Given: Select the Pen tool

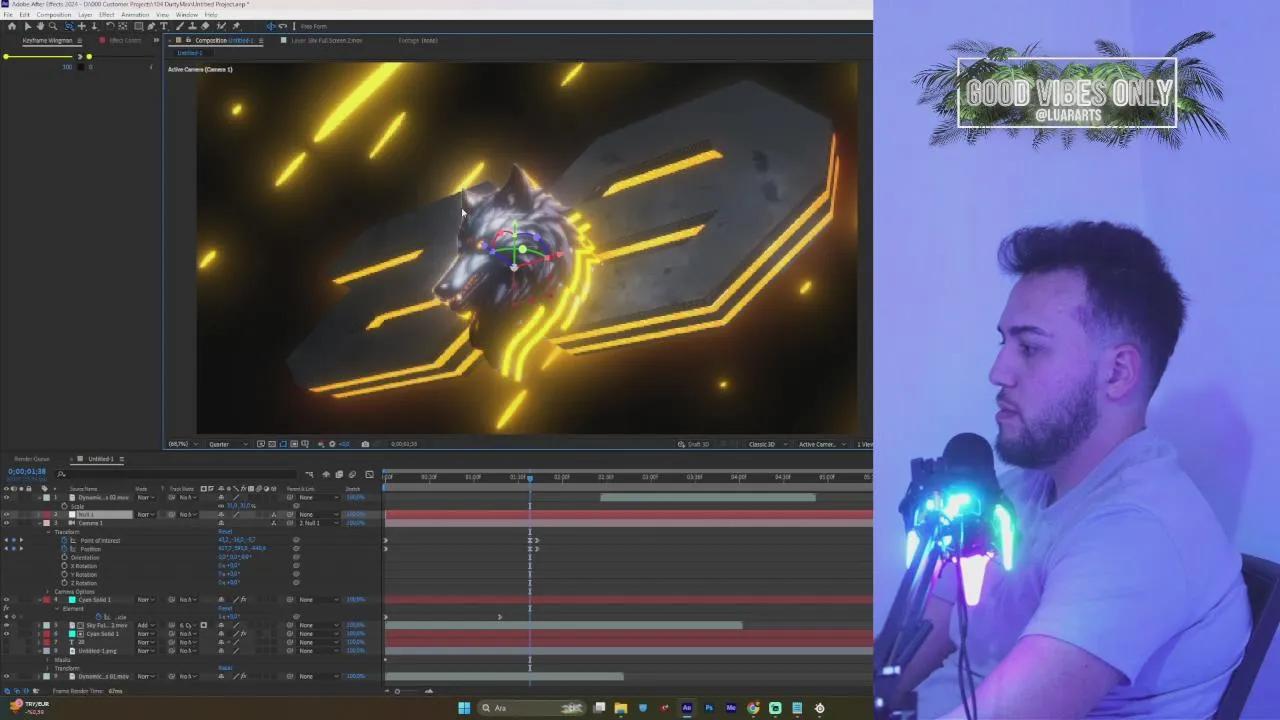Looking at the screenshot, I should tap(151, 26).
